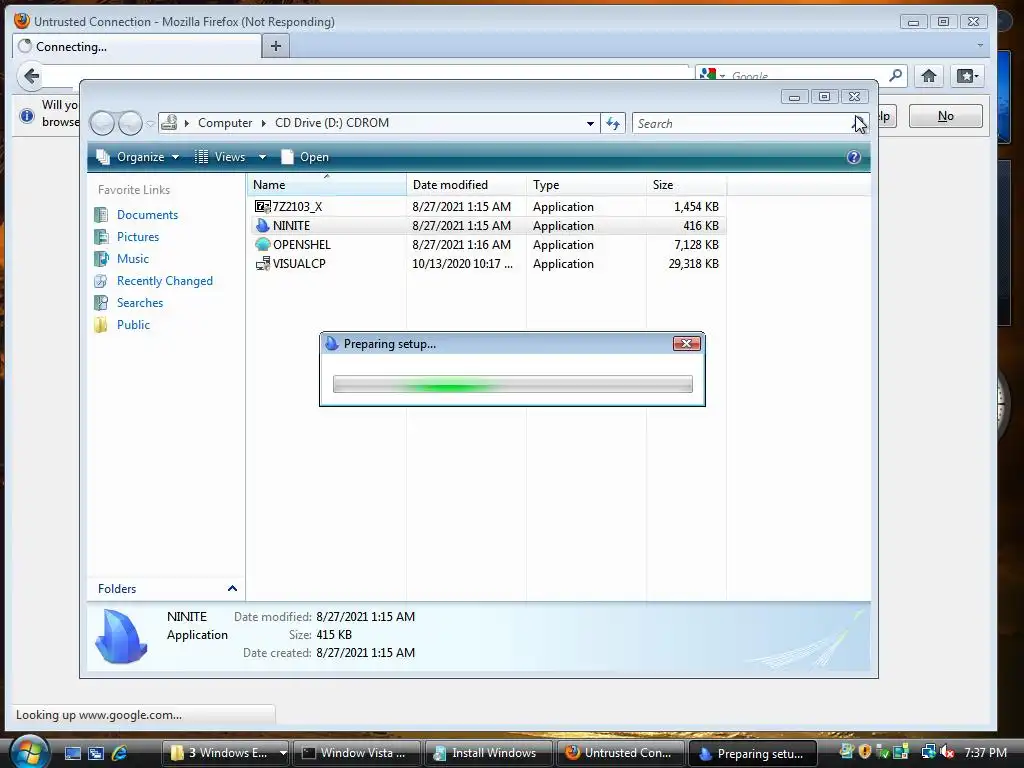
Task: Open new tab in Firefox
Action: 276,46
